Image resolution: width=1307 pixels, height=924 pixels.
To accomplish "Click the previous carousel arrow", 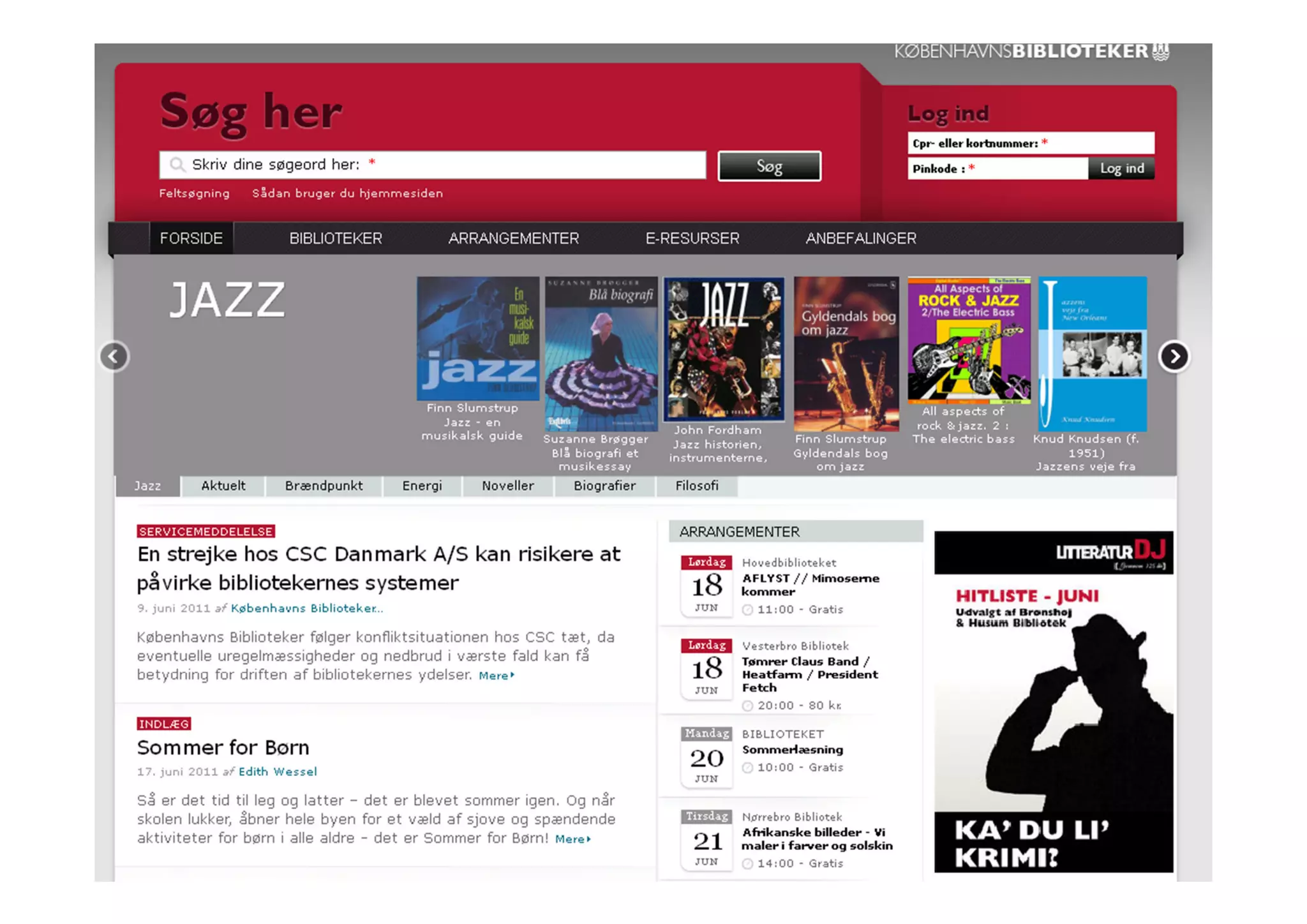I will point(114,356).
